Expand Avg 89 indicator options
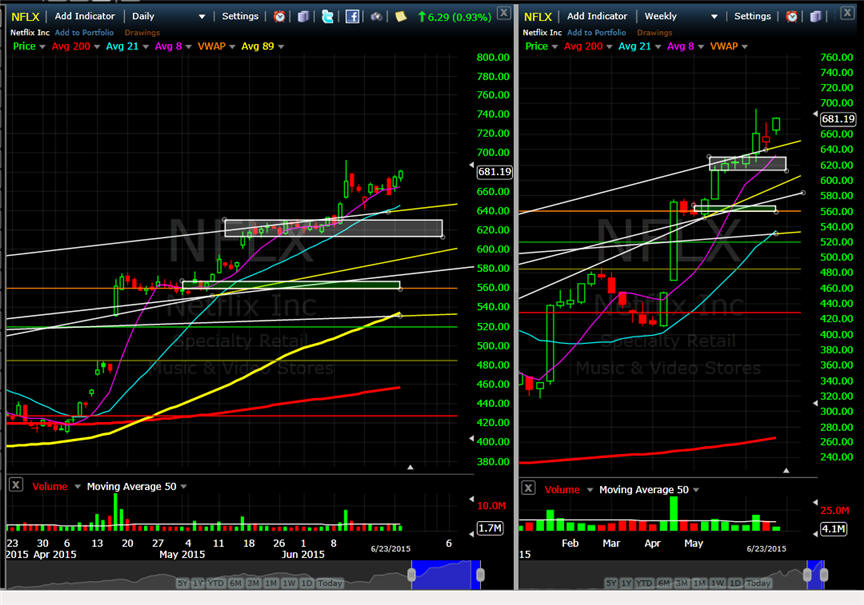Image resolution: width=864 pixels, height=605 pixels. 281,47
